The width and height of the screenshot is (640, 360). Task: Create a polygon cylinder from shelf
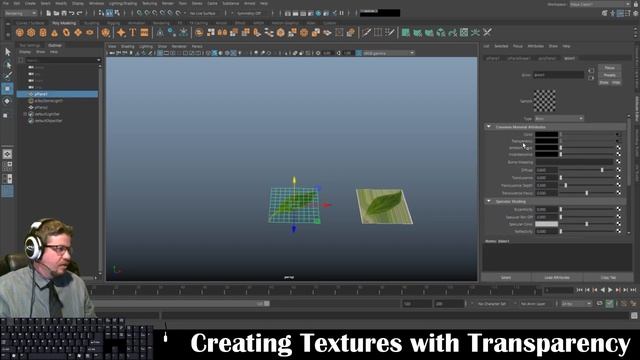[x=43, y=32]
